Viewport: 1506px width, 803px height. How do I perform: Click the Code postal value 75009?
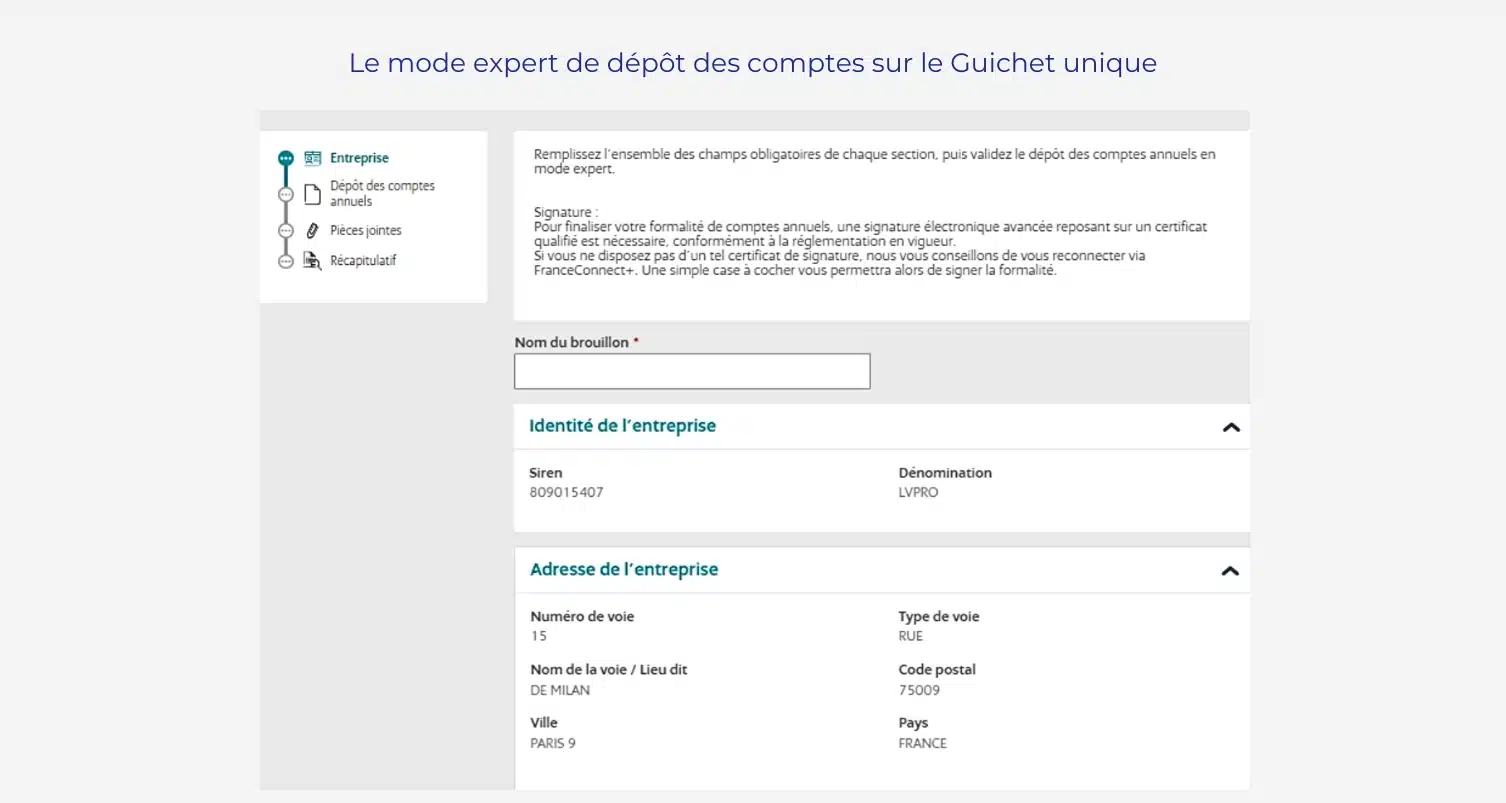coord(919,690)
